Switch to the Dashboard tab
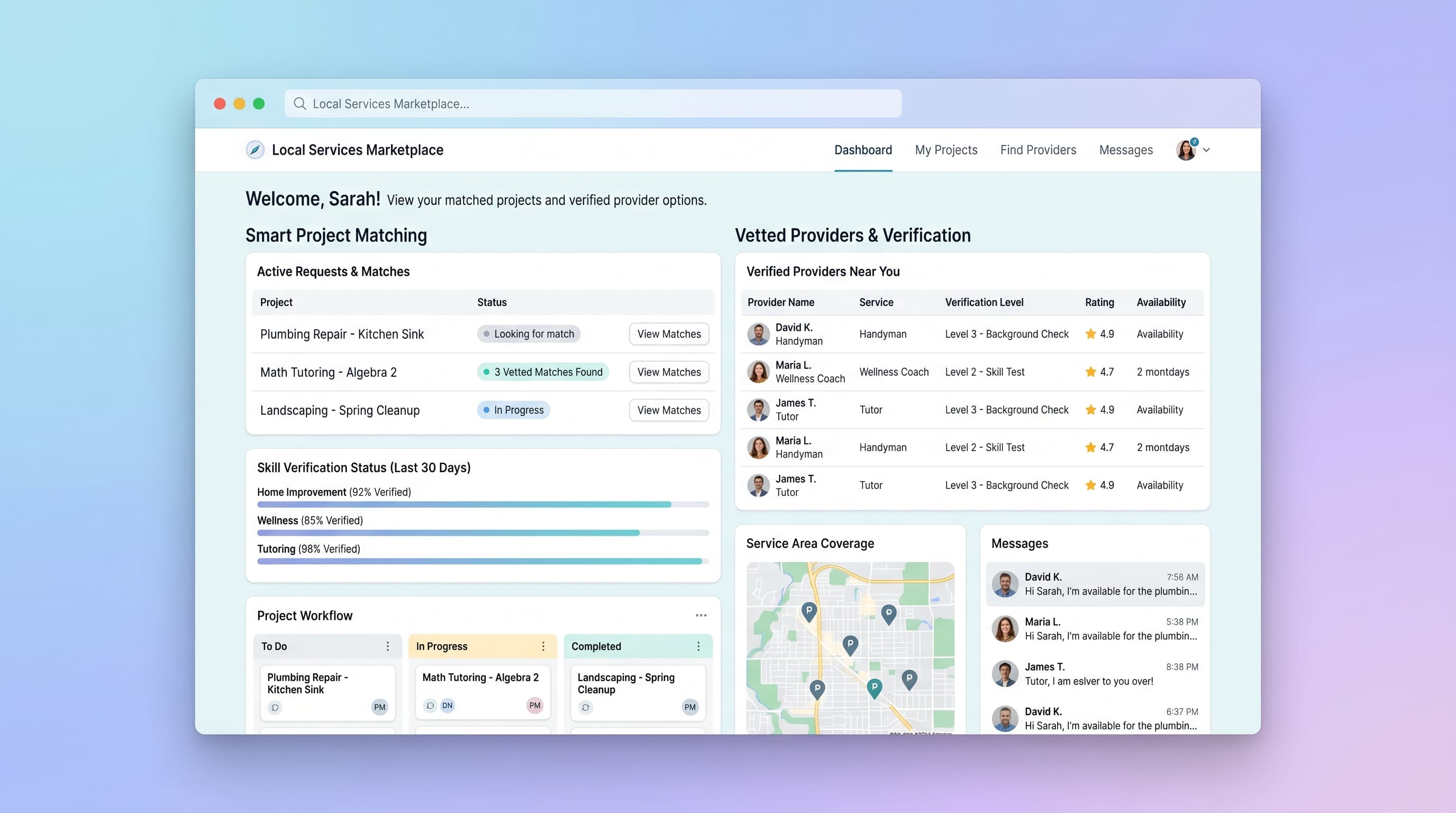Image resolution: width=1456 pixels, height=813 pixels. coord(863,150)
